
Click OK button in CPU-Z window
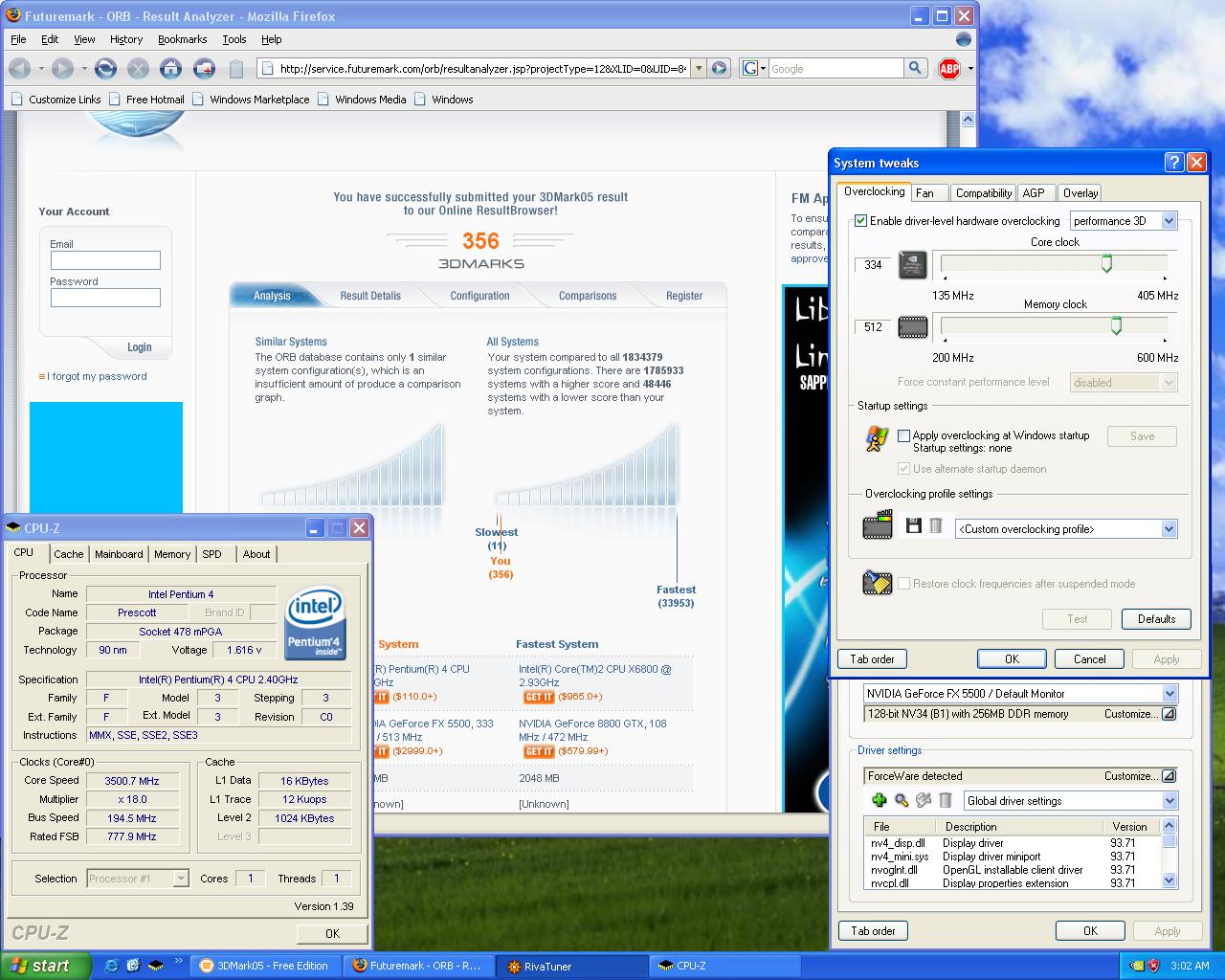tap(332, 933)
